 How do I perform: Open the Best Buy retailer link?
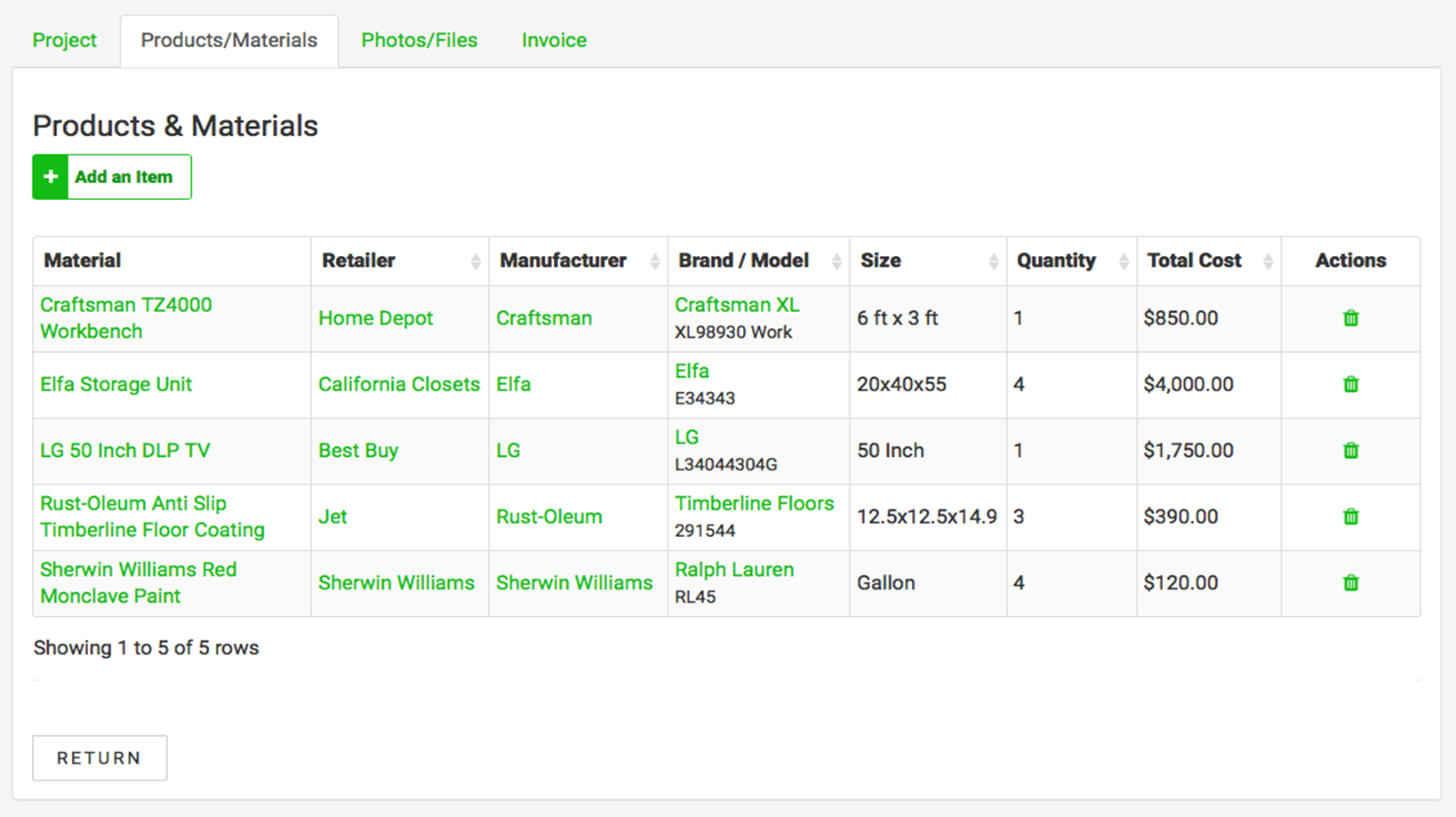point(358,451)
